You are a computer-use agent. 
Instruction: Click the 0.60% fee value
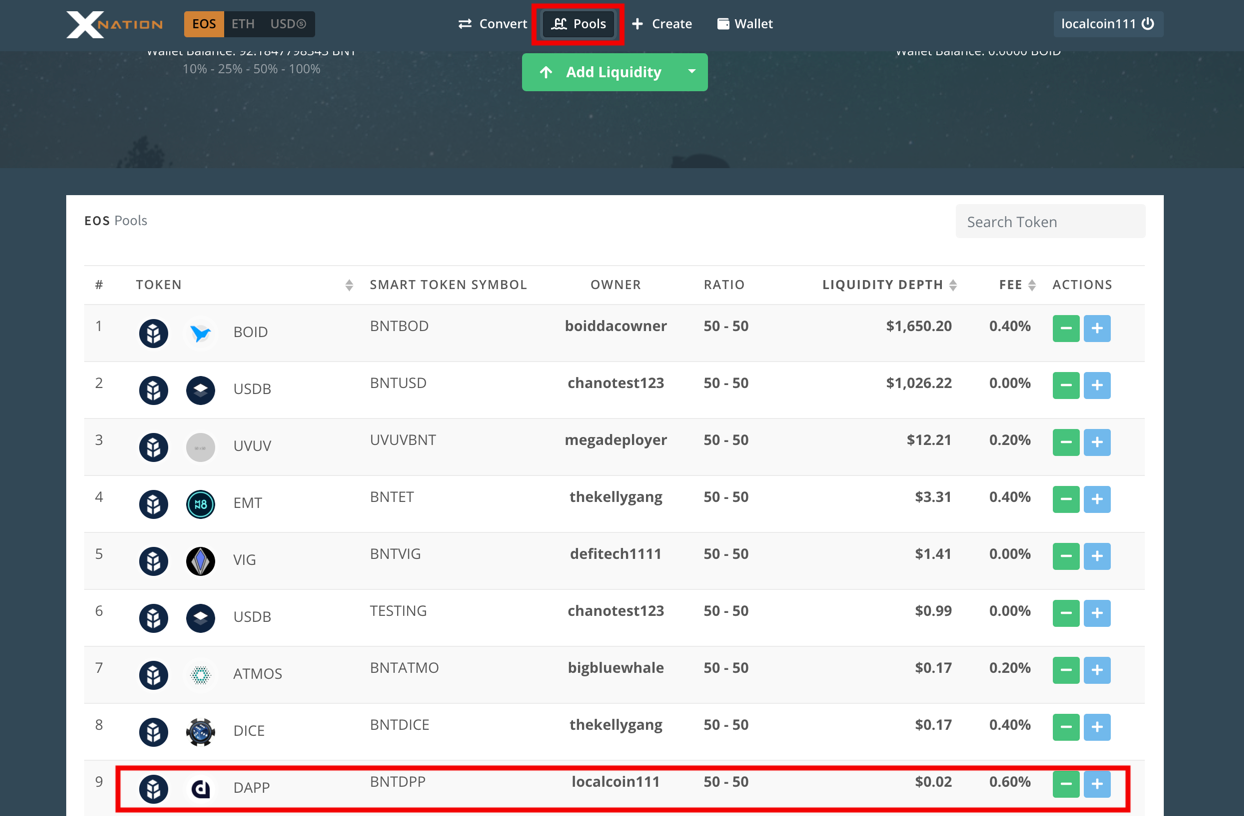coord(1010,782)
